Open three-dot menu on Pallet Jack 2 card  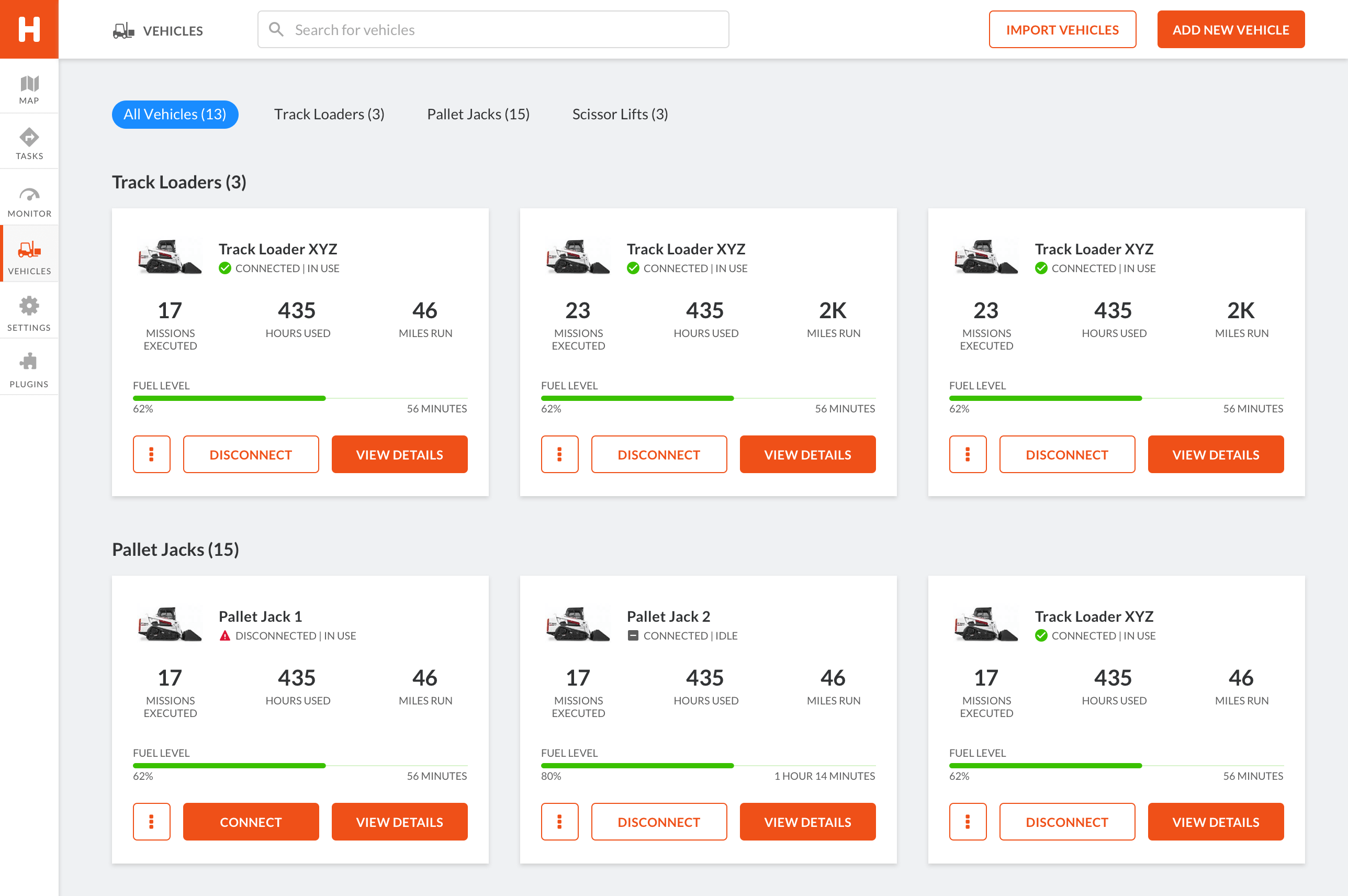[559, 822]
